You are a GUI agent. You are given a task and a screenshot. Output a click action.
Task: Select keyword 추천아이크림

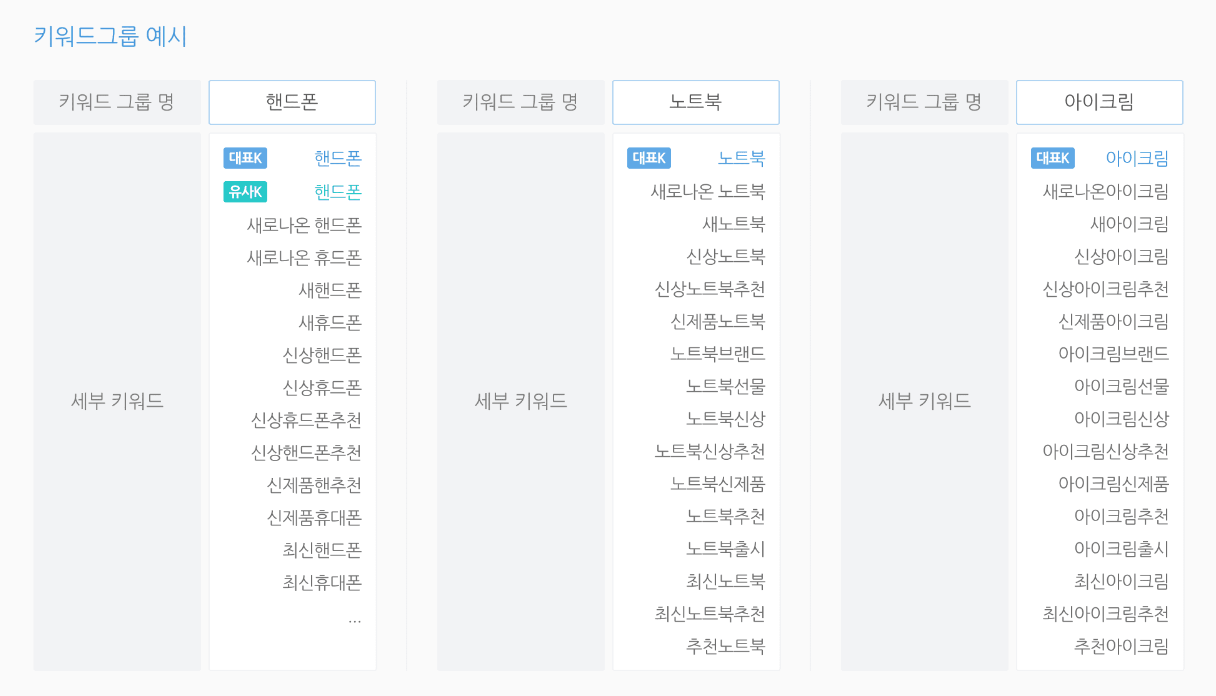pos(1121,646)
